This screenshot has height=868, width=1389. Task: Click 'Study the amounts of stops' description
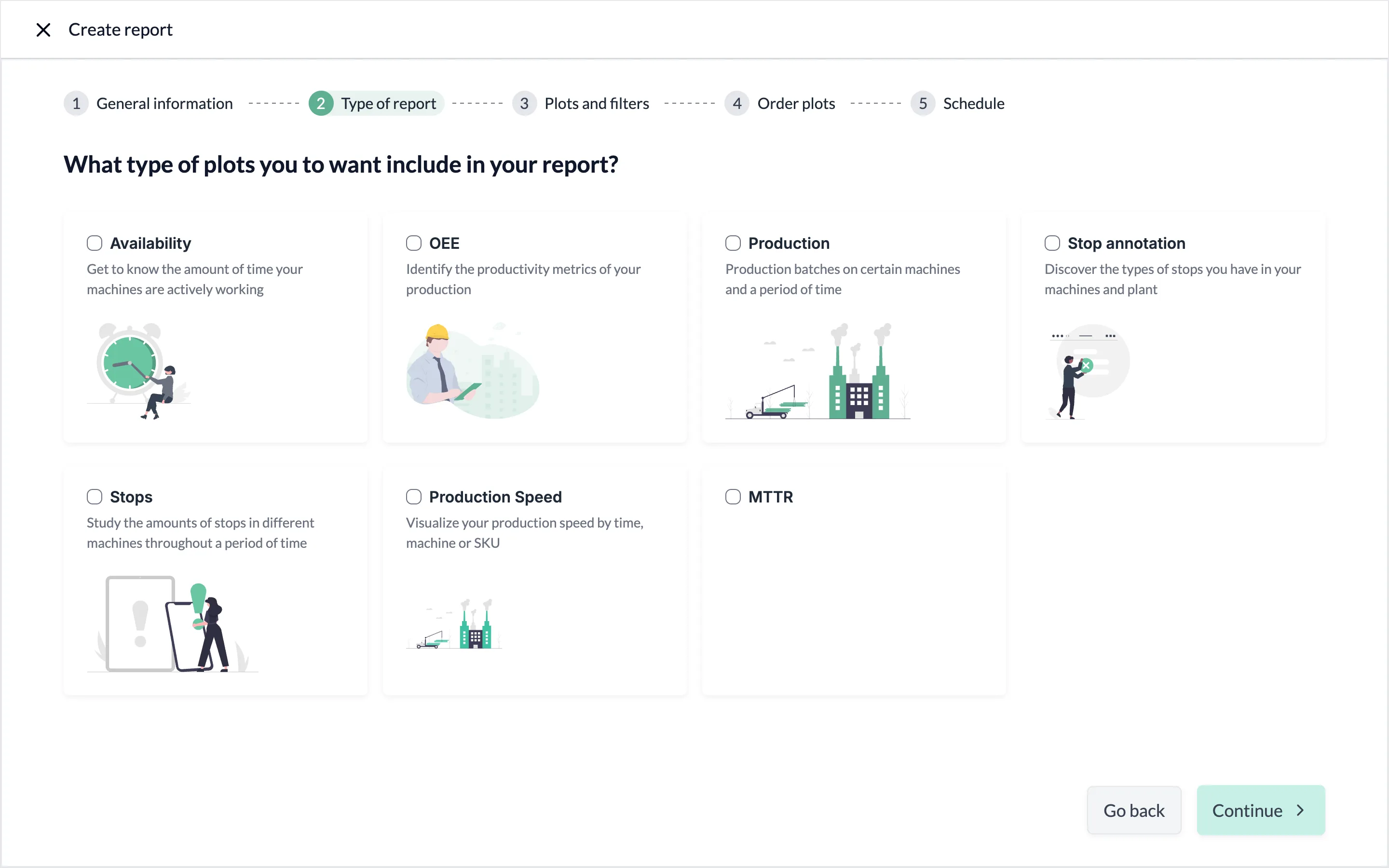[200, 533]
